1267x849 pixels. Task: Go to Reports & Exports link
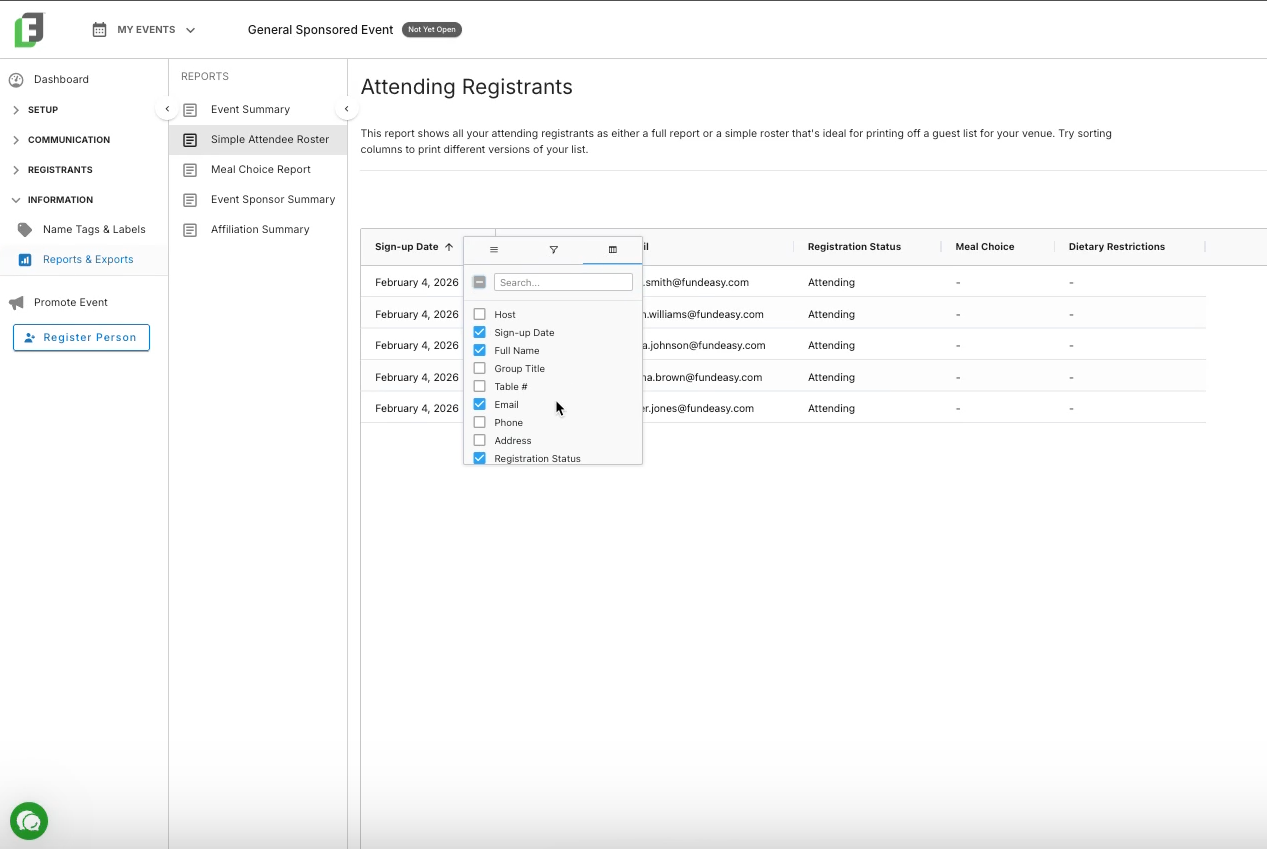88,260
